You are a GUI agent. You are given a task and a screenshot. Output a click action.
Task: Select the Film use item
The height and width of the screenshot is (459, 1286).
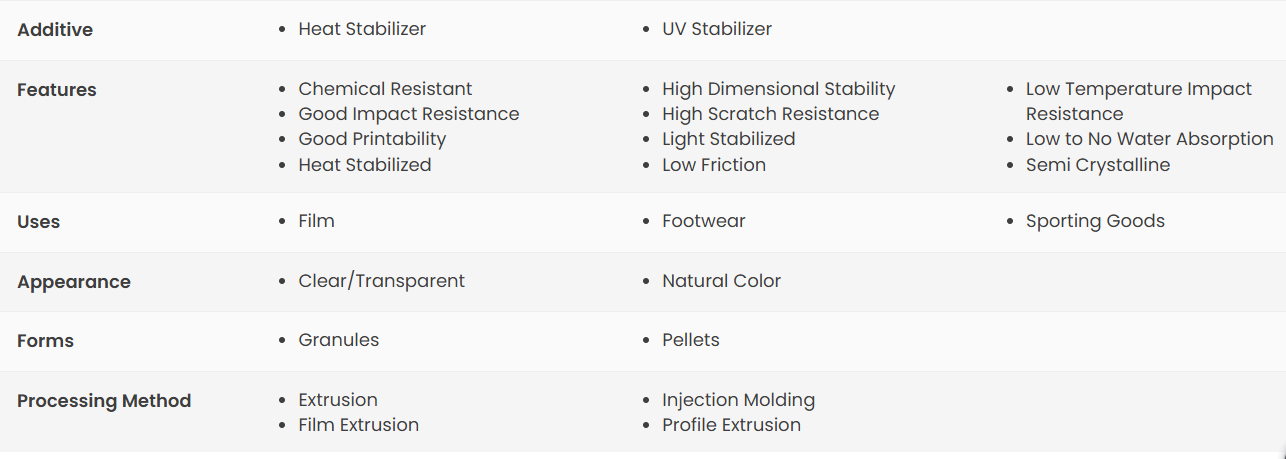pyautogui.click(x=316, y=221)
